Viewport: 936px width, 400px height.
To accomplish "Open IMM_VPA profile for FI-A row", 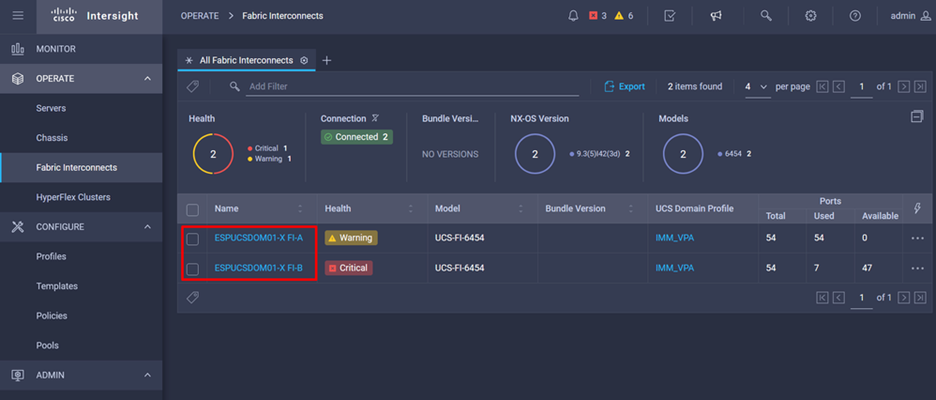I will tap(675, 238).
